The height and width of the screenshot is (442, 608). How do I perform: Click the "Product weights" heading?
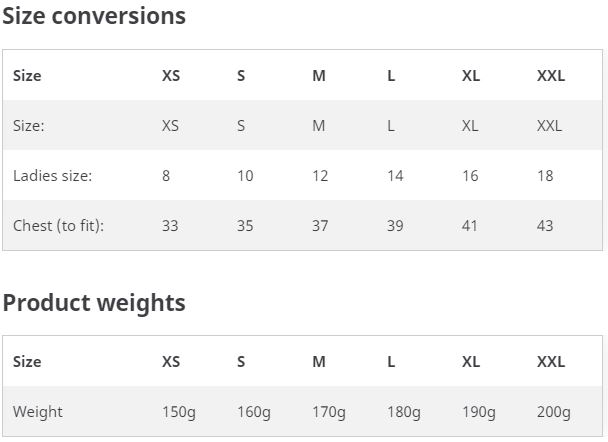click(x=94, y=303)
